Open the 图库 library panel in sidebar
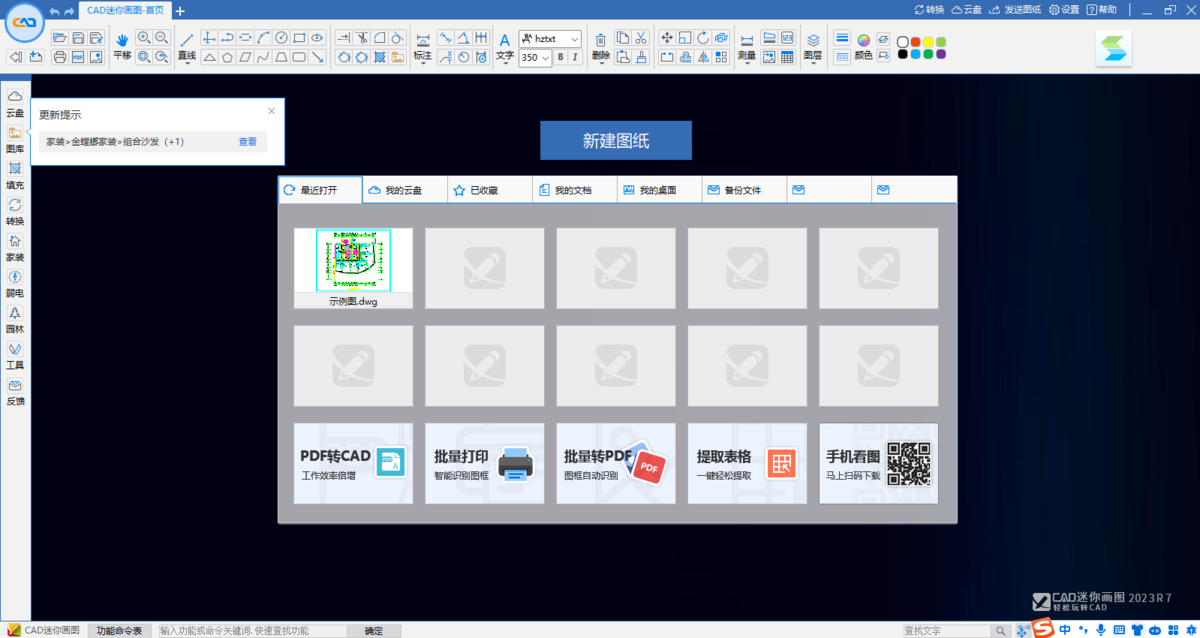This screenshot has height=638, width=1200. point(14,141)
